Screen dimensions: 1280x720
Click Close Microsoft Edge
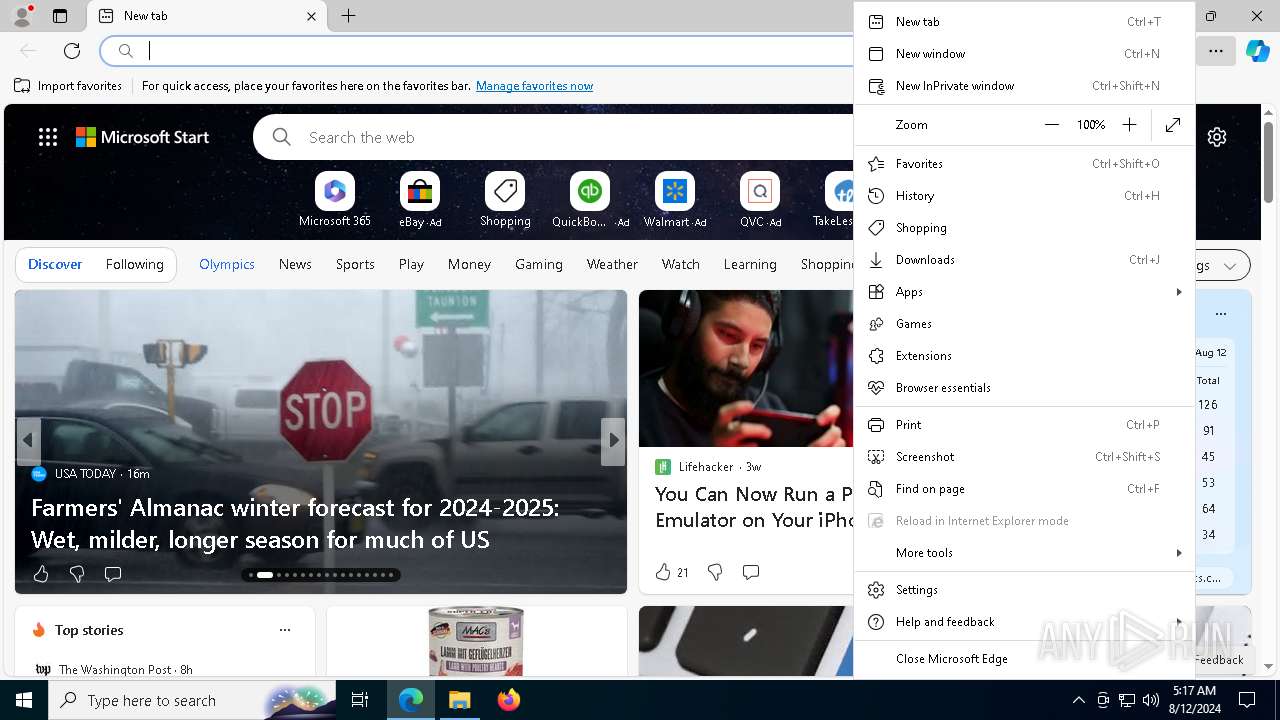1024,659
